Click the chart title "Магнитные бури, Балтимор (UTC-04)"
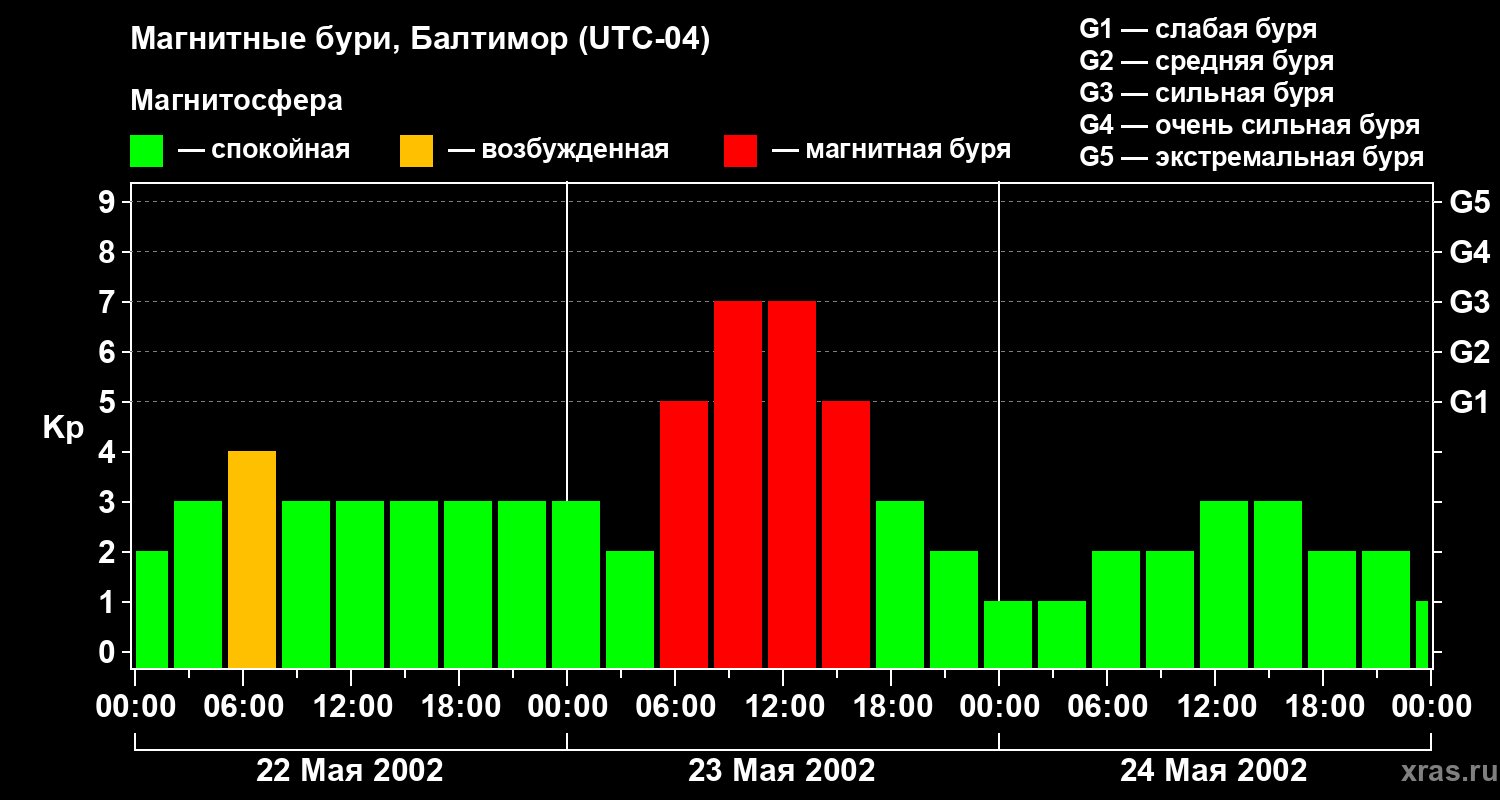The width and height of the screenshot is (1500, 800). coord(420,40)
